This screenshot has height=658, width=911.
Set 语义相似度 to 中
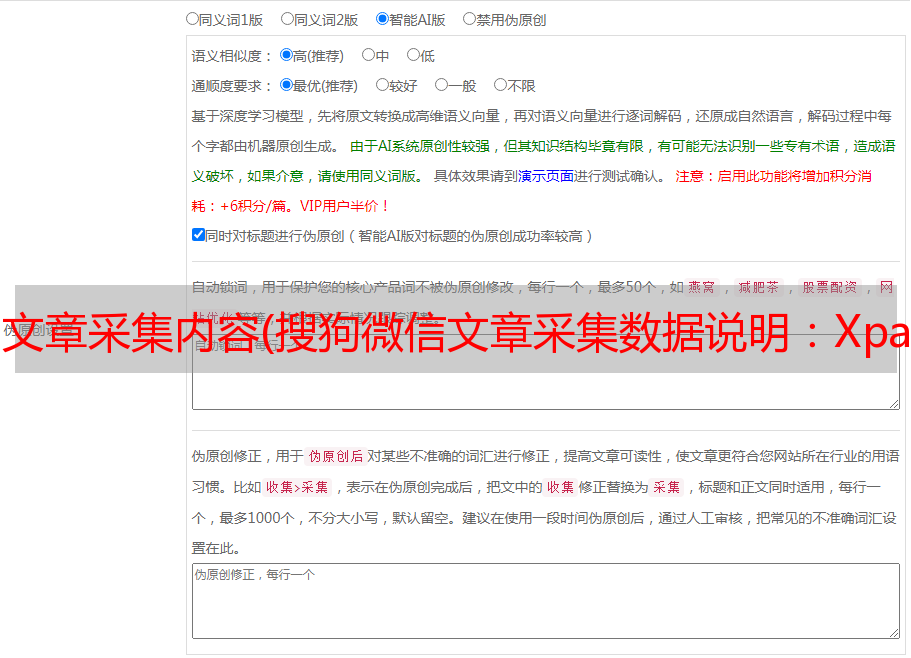pyautogui.click(x=368, y=55)
